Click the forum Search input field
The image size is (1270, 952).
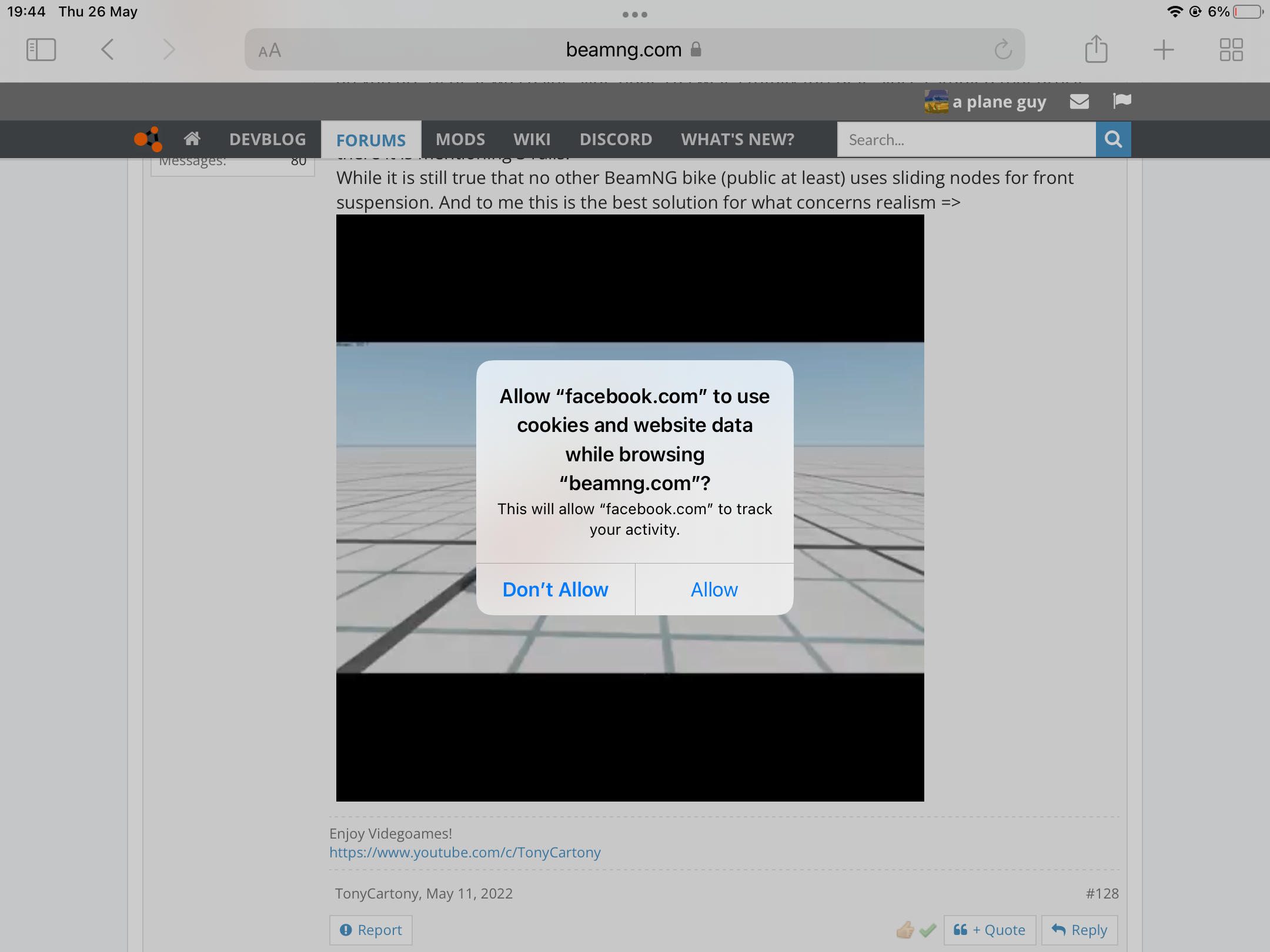tap(966, 140)
